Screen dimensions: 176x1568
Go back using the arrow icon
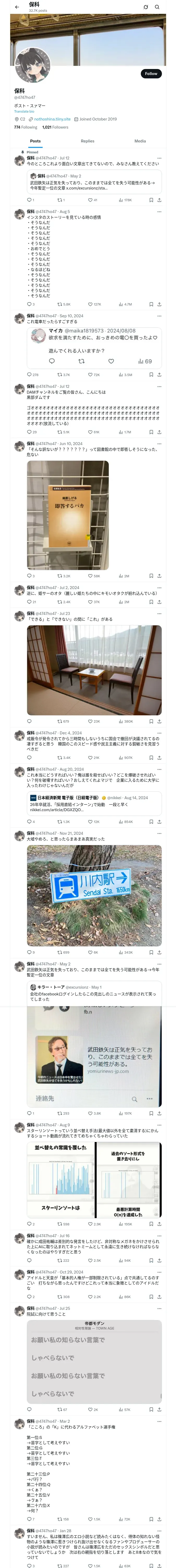[x=17, y=7]
